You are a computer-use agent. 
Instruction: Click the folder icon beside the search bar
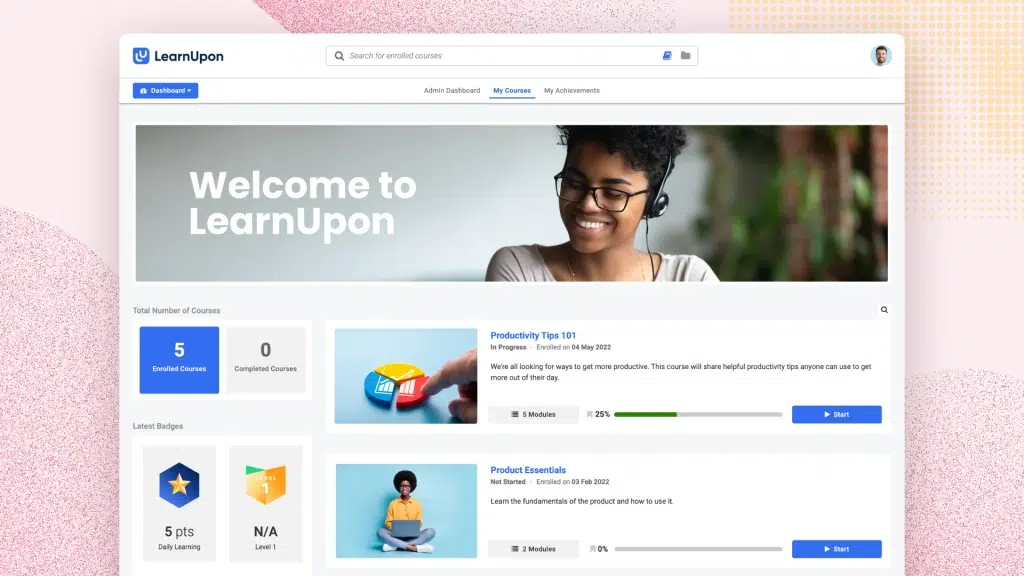[x=686, y=56]
